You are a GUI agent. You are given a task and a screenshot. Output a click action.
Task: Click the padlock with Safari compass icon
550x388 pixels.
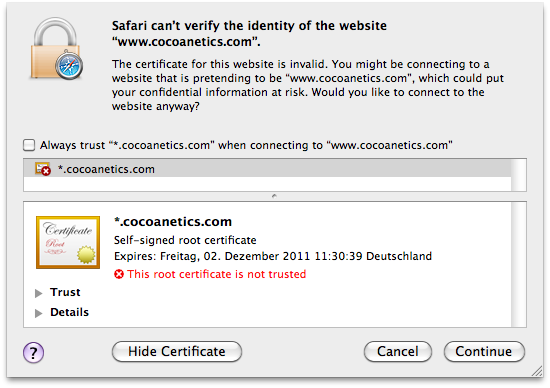pyautogui.click(x=56, y=48)
